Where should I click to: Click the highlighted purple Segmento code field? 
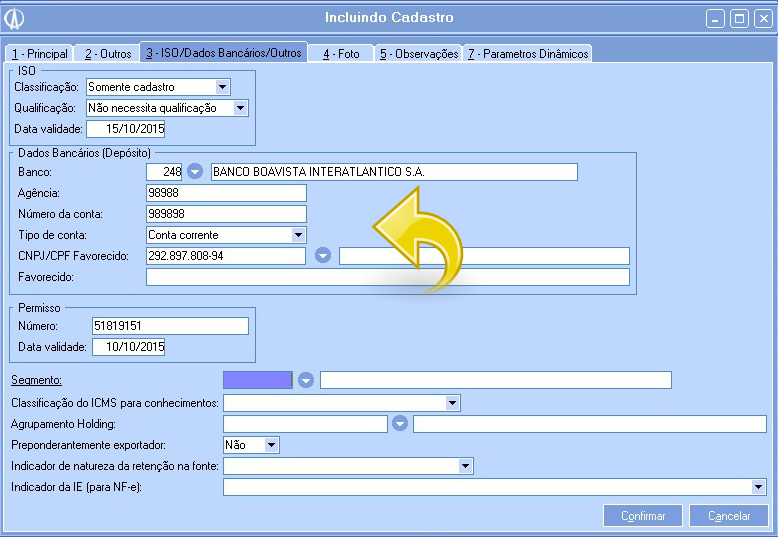(x=258, y=380)
